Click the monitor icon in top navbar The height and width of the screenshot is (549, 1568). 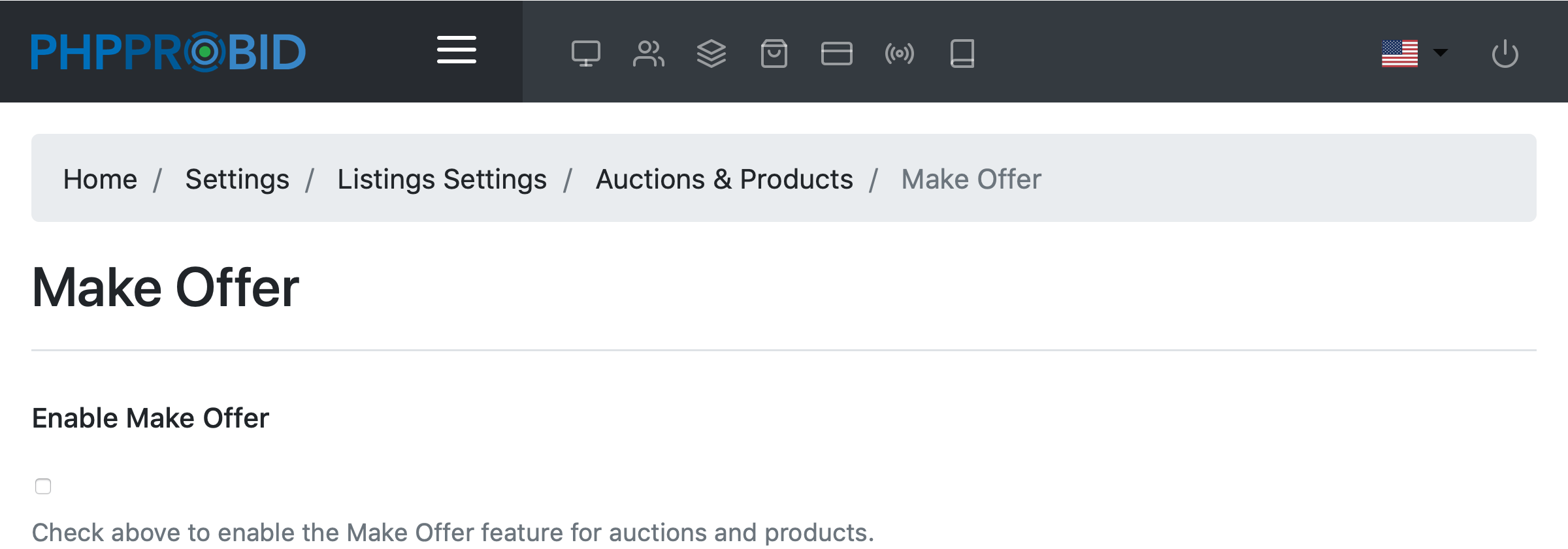tap(585, 54)
